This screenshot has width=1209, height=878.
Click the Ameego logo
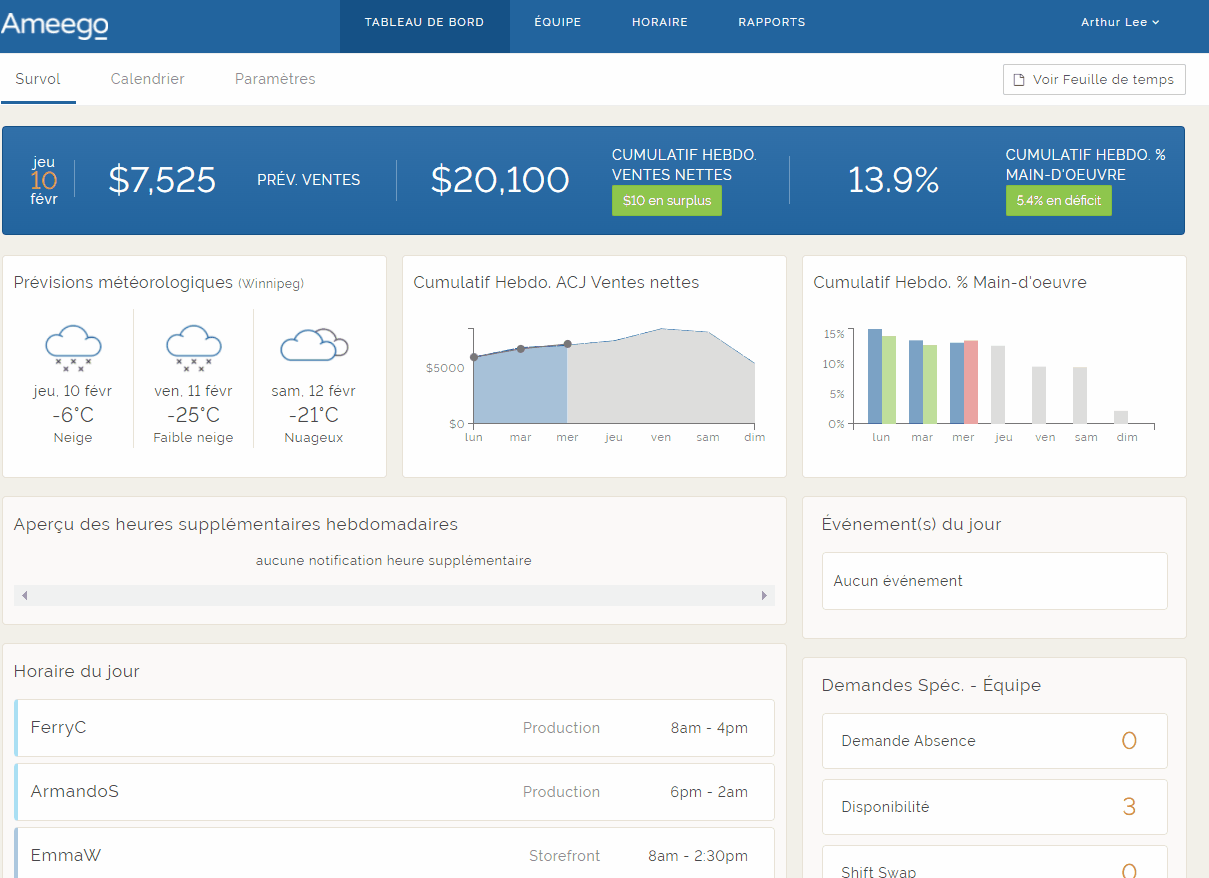pos(55,25)
